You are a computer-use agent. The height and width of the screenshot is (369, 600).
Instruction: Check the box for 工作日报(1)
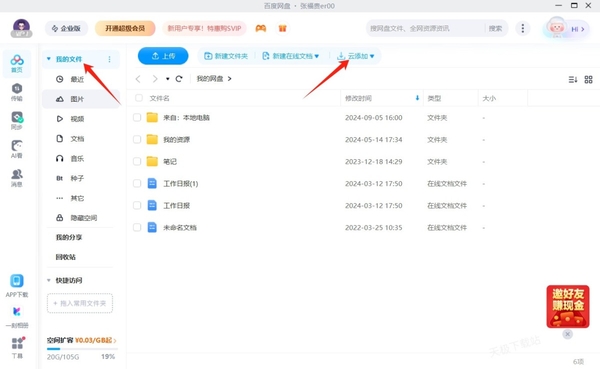click(137, 183)
